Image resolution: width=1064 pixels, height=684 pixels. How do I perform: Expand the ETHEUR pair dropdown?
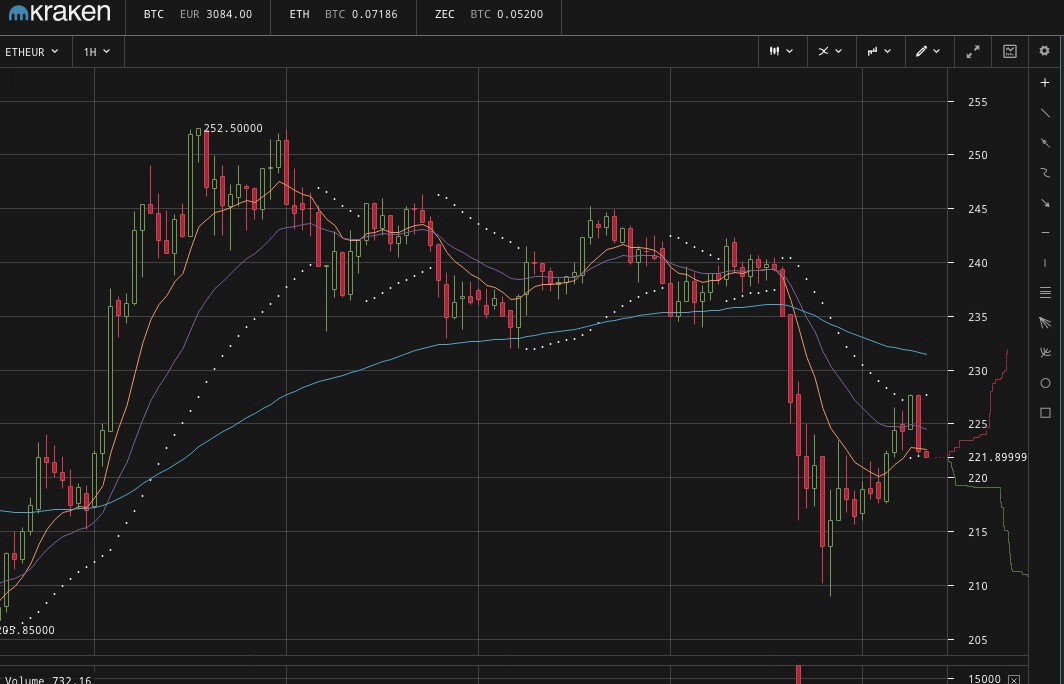(32, 52)
